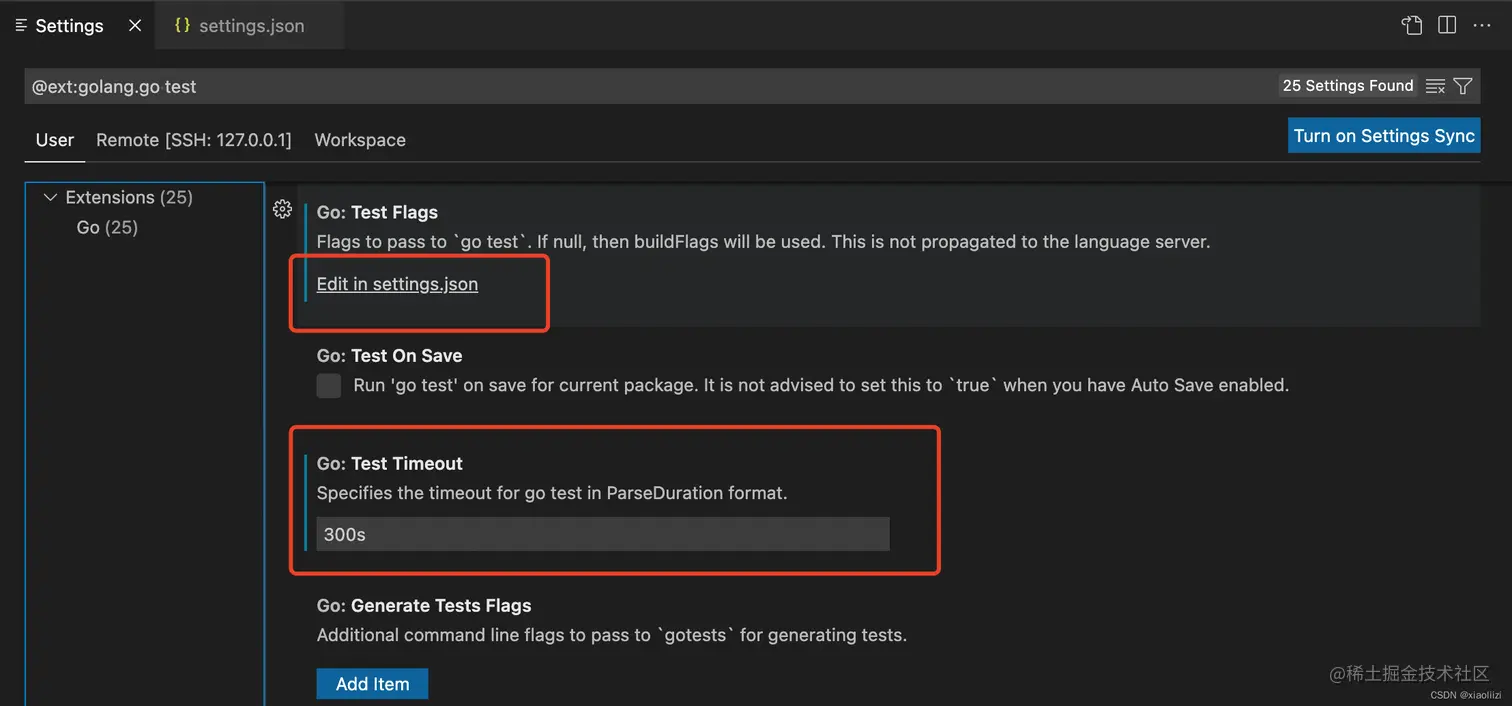Click the Go: Test Flags title
The width and height of the screenshot is (1512, 706).
[377, 212]
